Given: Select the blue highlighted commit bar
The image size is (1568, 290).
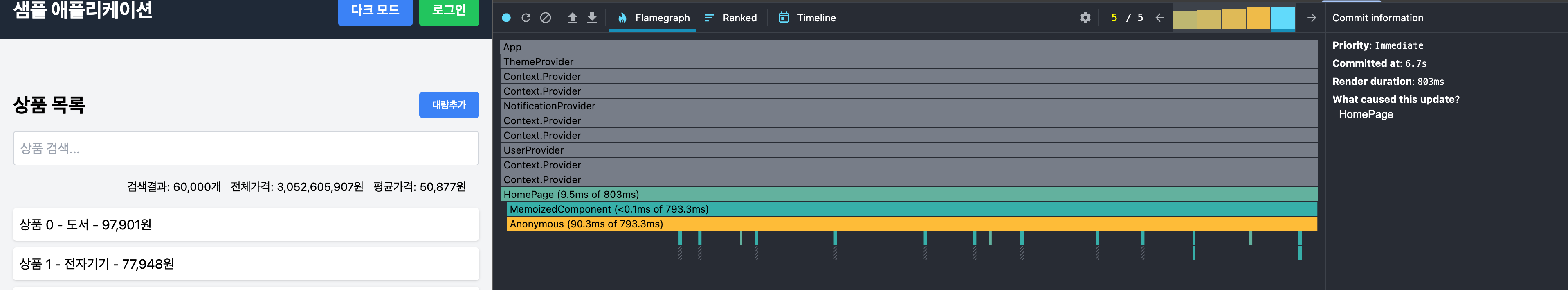Looking at the screenshot, I should [1283, 18].
